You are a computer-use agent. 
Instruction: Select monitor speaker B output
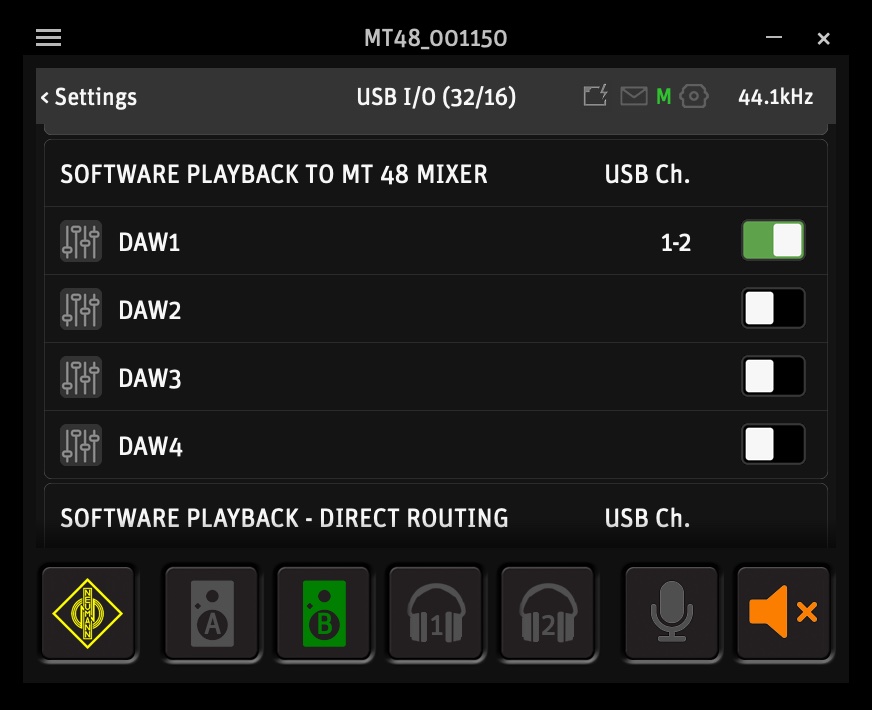click(323, 612)
